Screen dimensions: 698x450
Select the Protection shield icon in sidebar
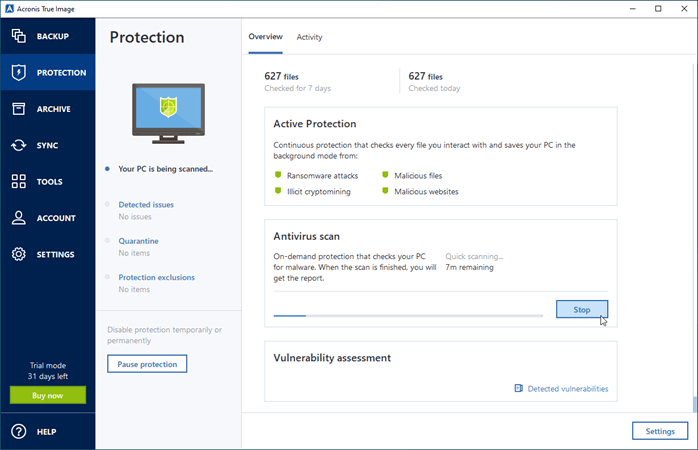pyautogui.click(x=18, y=73)
